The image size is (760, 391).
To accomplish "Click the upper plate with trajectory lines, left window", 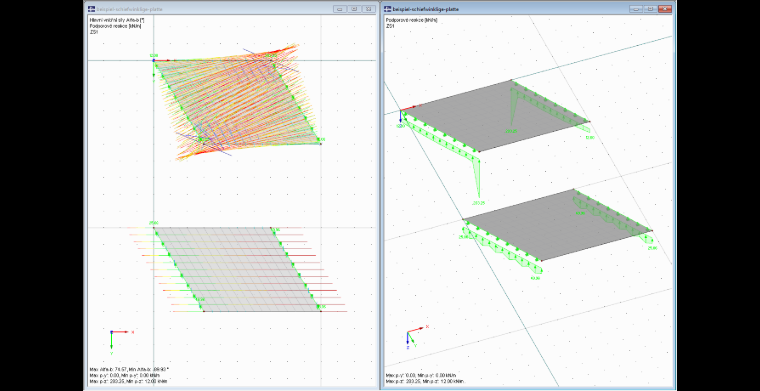I will click(x=237, y=102).
